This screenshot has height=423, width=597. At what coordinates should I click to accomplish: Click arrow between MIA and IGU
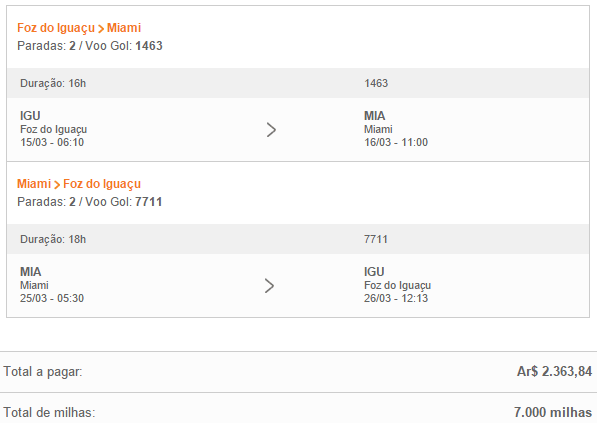[269, 286]
